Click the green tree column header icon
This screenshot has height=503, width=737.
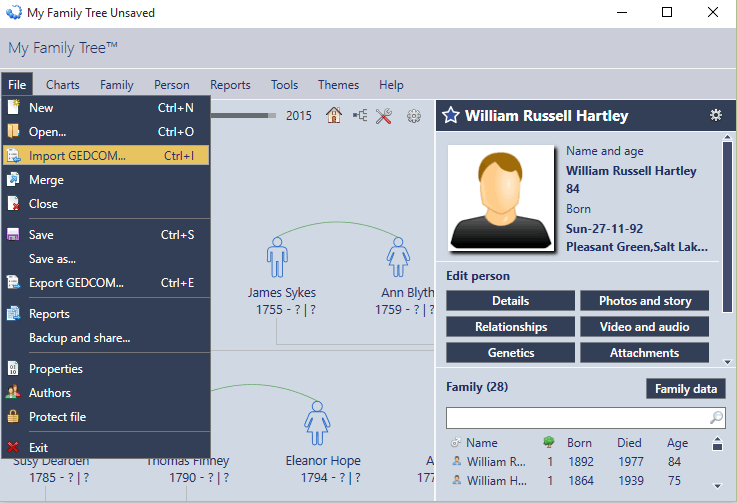[549, 442]
